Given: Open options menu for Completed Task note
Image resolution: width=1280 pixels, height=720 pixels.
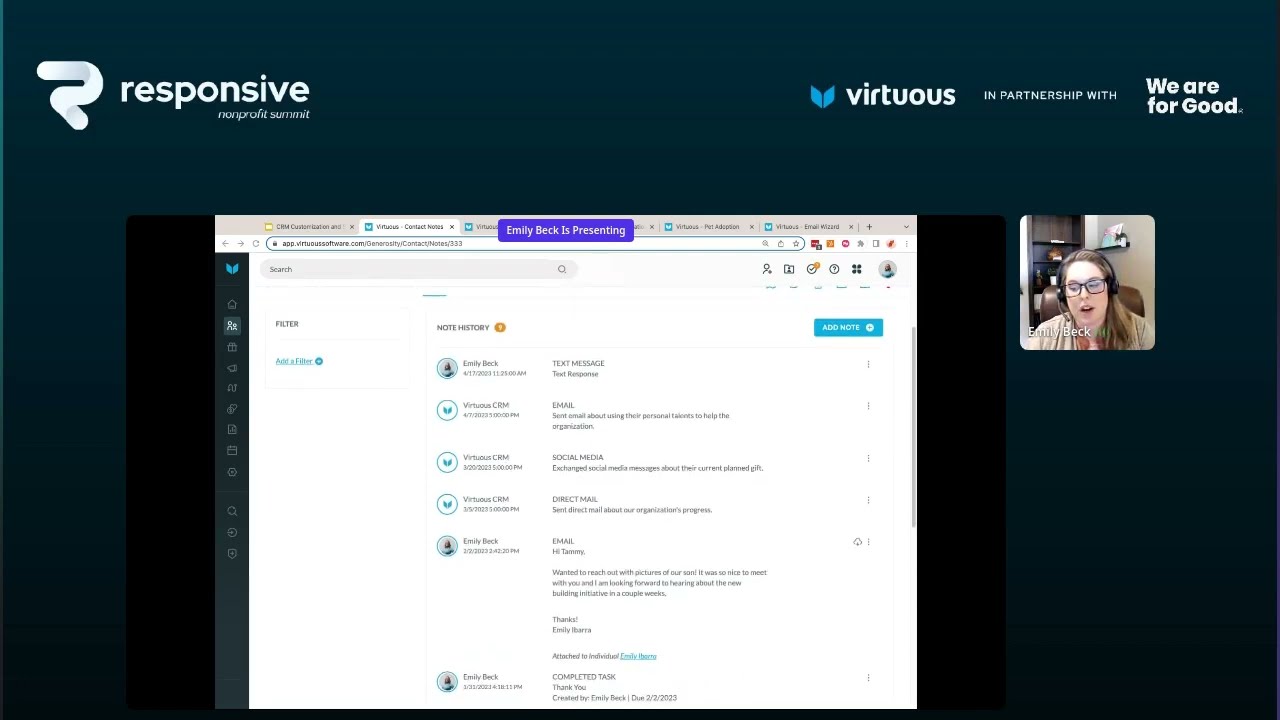Looking at the screenshot, I should pyautogui.click(x=868, y=678).
